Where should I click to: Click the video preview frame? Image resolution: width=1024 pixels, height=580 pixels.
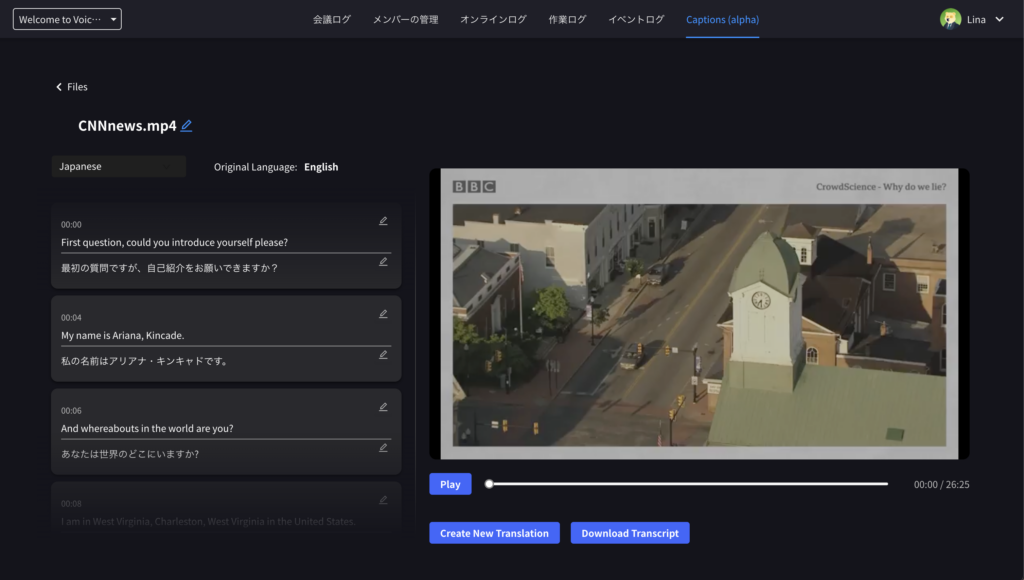[x=699, y=313]
